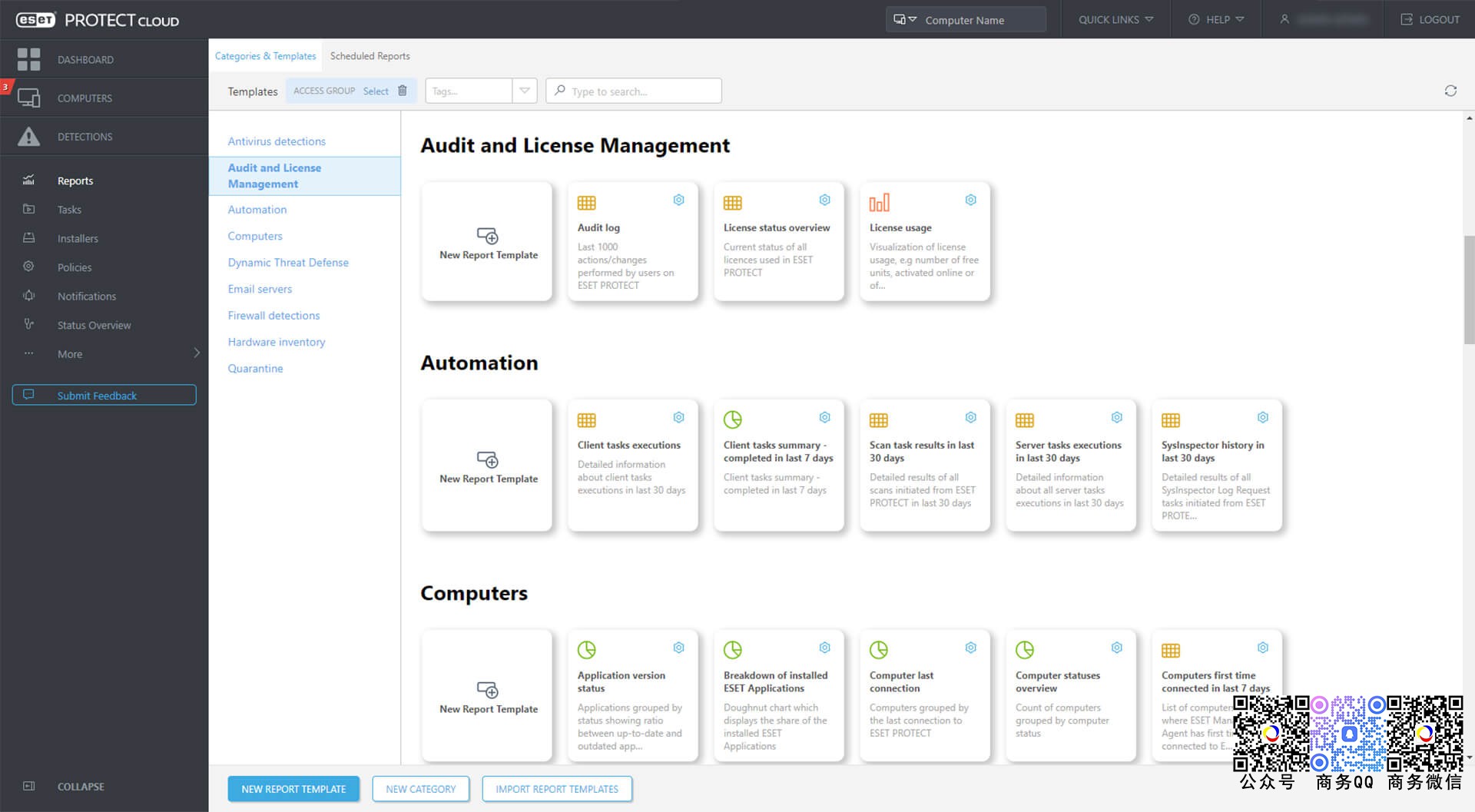Open gear menu on Computer statuses overview card
Viewport: 1475px width, 812px height.
click(x=1117, y=648)
